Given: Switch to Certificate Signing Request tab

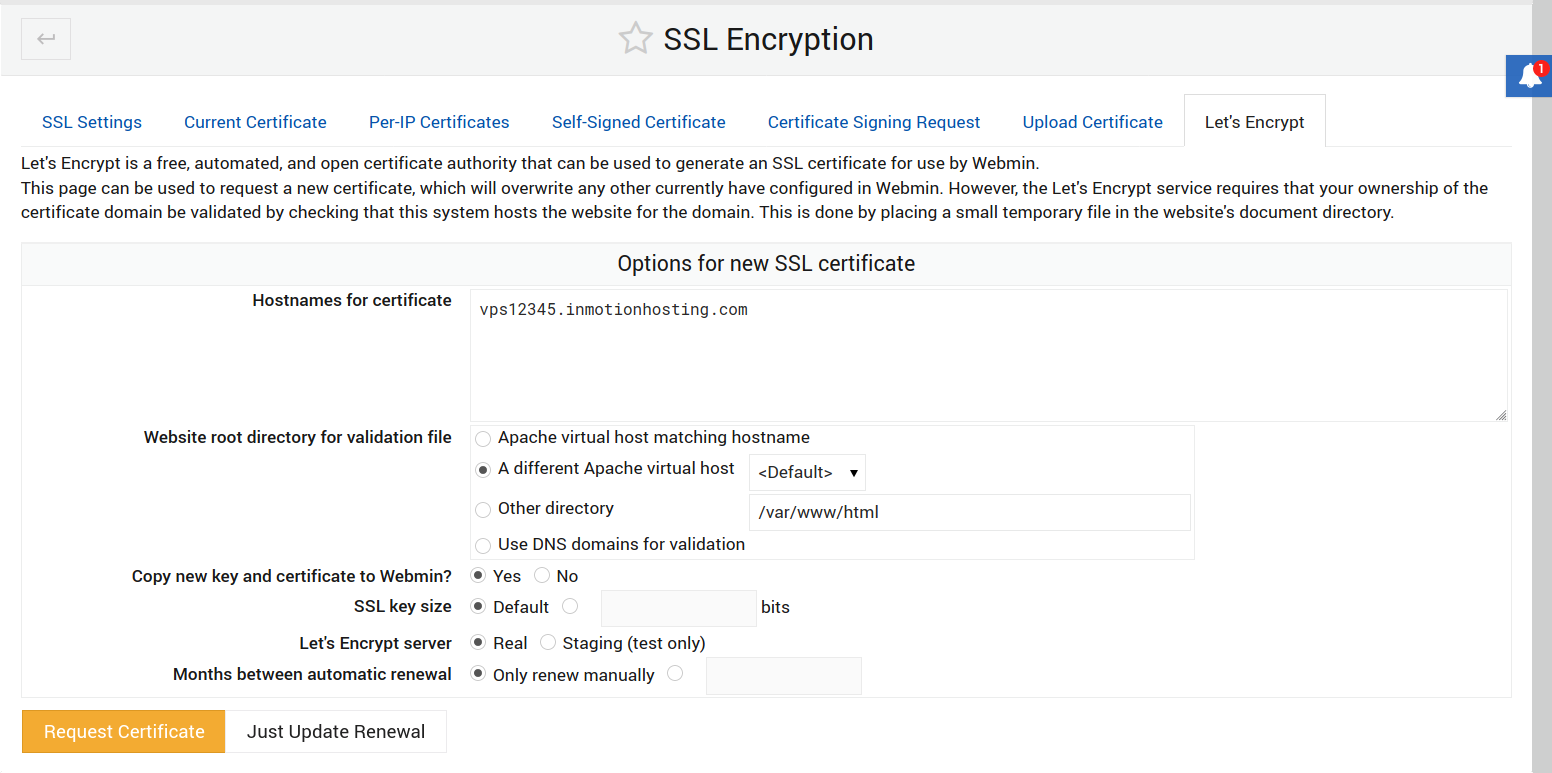Looking at the screenshot, I should pyautogui.click(x=874, y=122).
